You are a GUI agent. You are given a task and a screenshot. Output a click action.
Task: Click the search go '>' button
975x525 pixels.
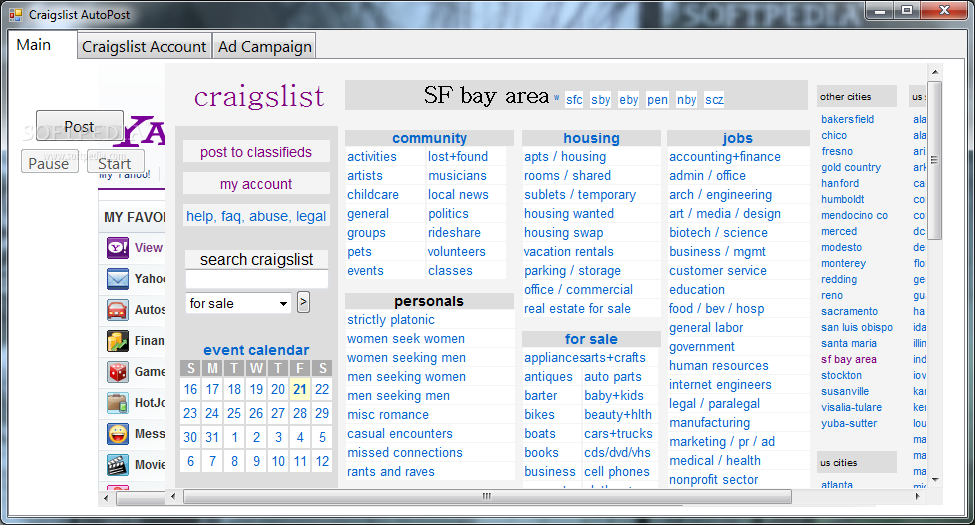coord(303,302)
